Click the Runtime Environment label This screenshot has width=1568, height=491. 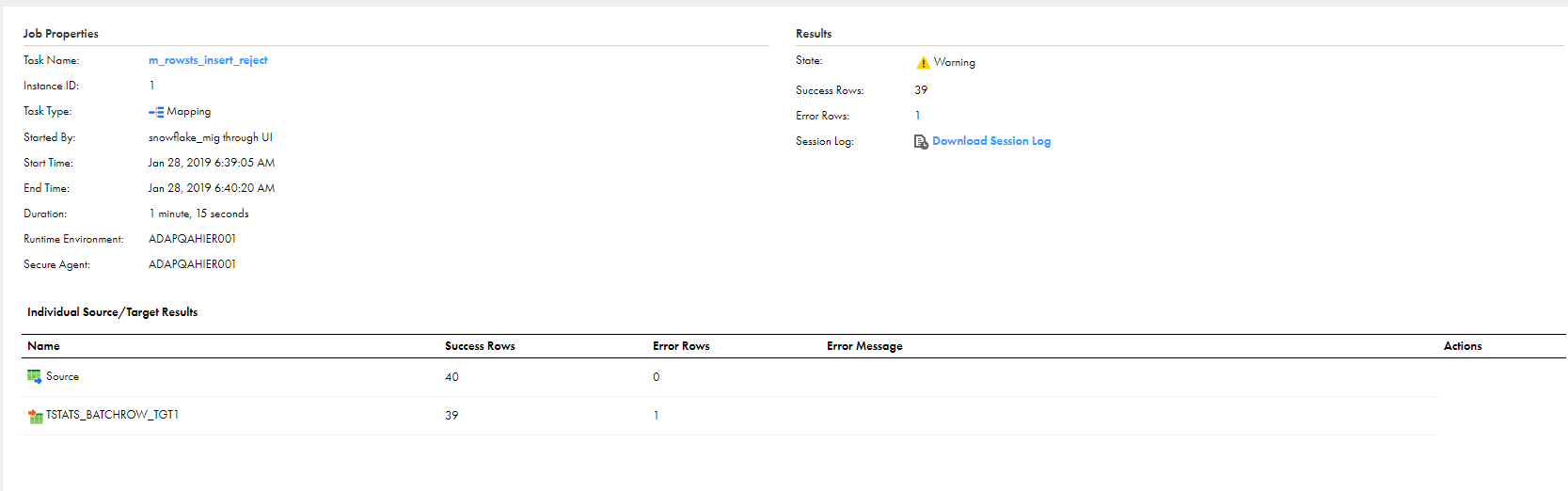pyautogui.click(x=73, y=239)
